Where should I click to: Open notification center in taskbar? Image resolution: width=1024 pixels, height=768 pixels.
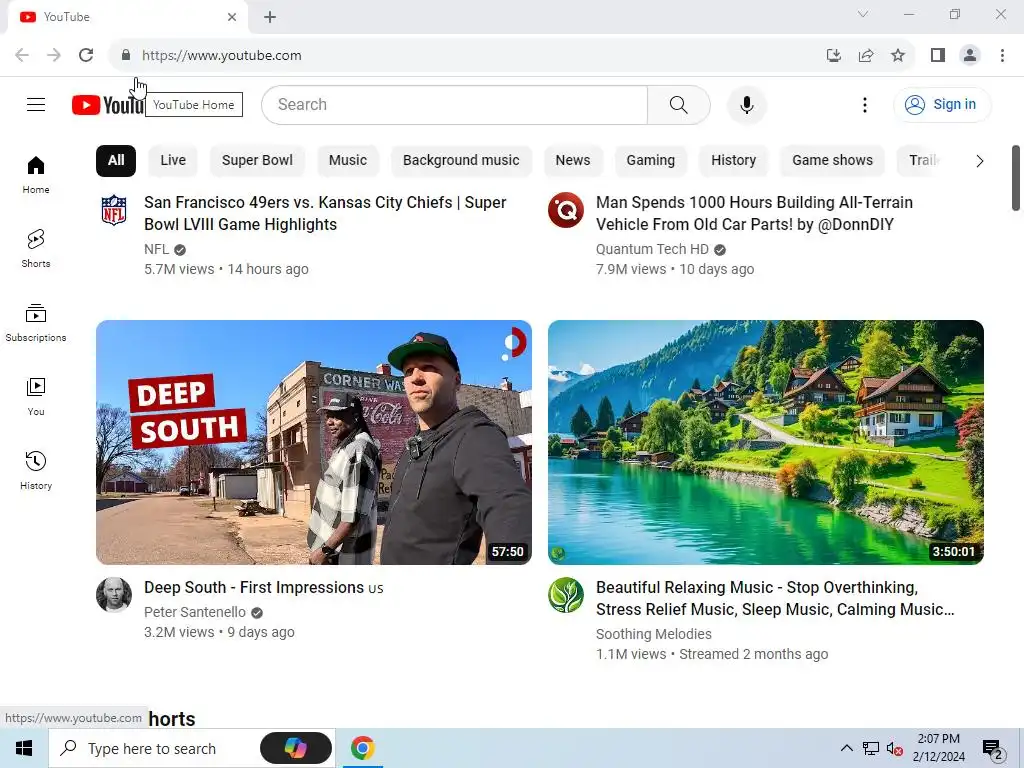993,748
